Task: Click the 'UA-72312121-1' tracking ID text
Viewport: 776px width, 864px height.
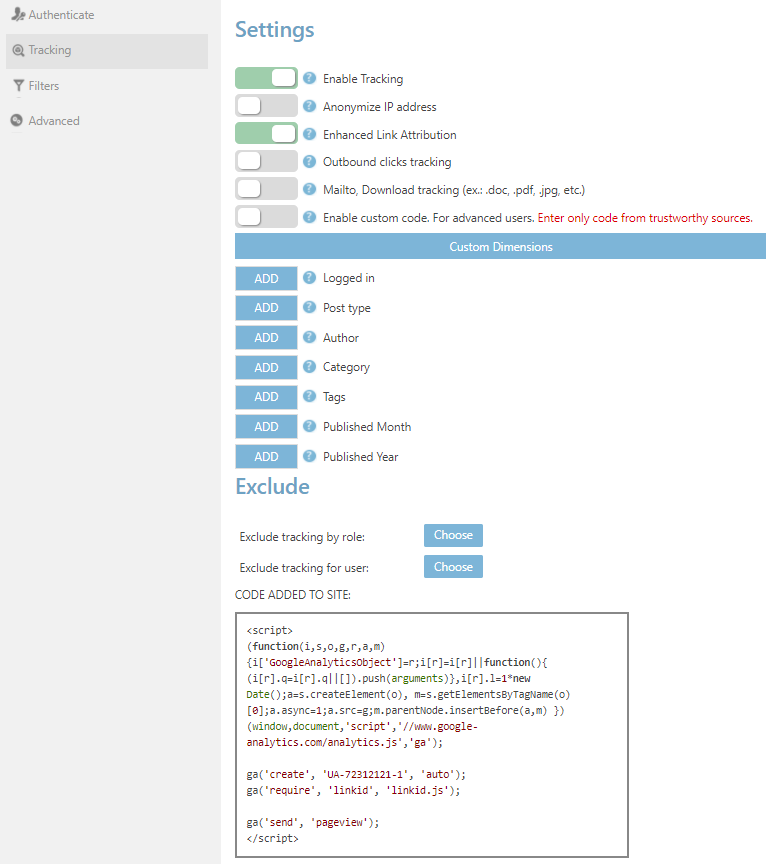Action: 366,774
